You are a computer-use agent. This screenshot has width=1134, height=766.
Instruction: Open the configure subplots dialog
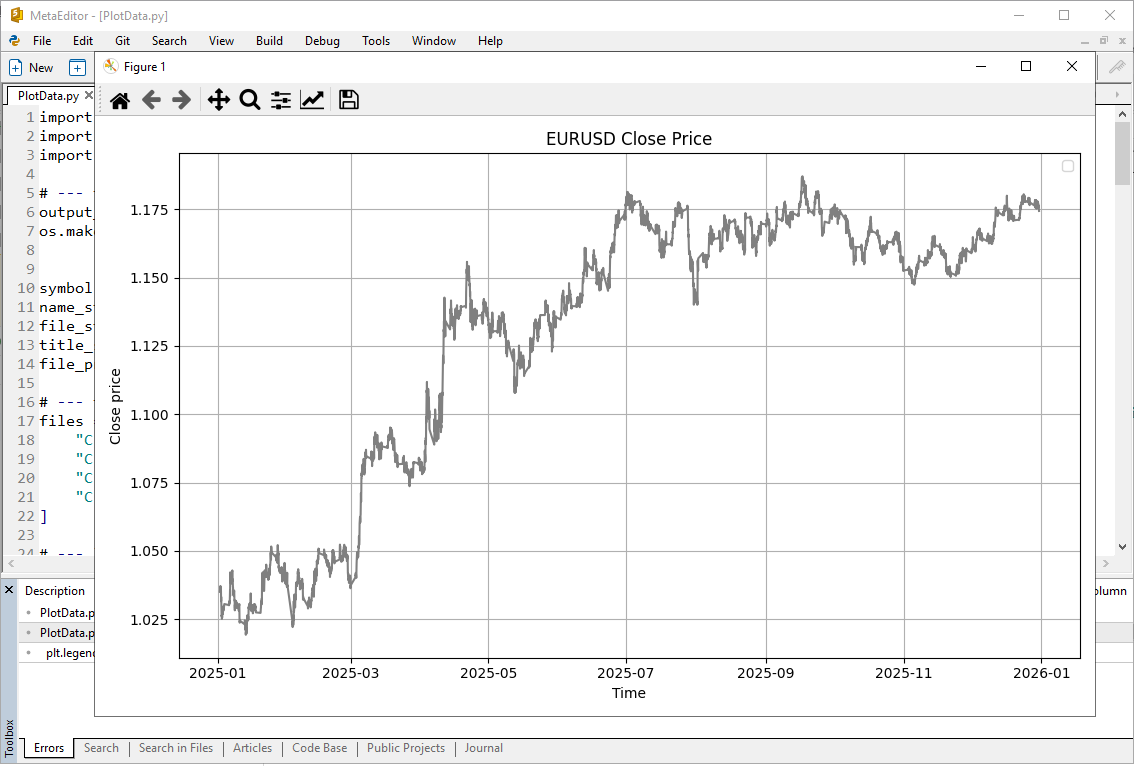pyautogui.click(x=280, y=99)
